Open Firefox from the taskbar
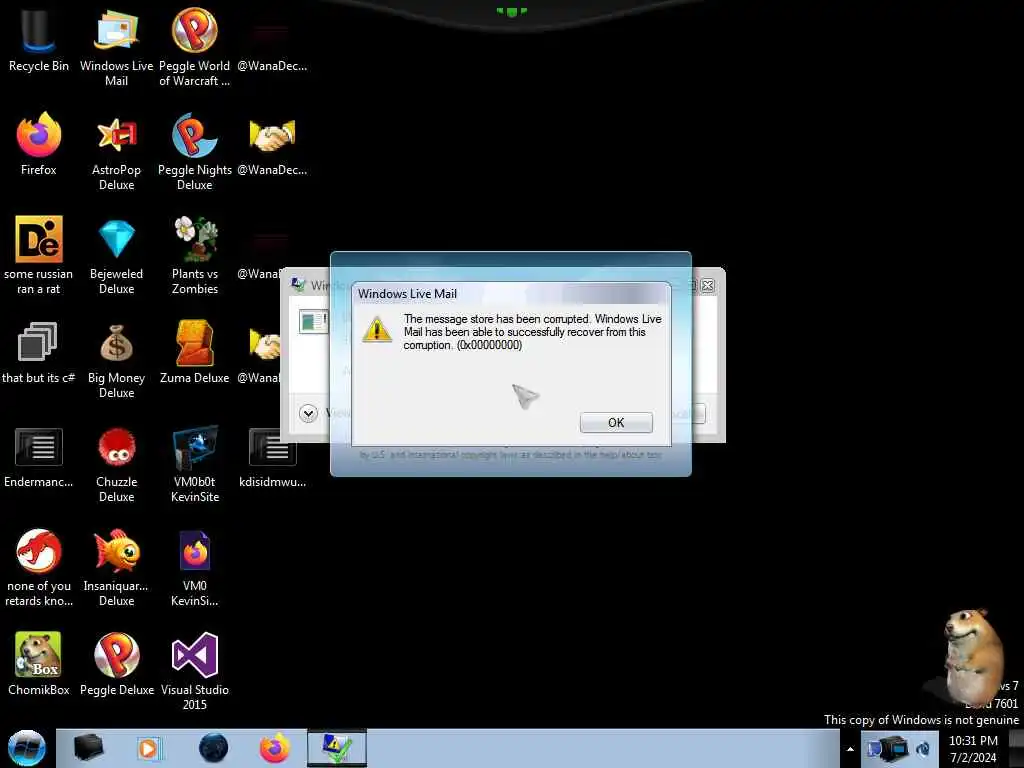 pyautogui.click(x=275, y=748)
